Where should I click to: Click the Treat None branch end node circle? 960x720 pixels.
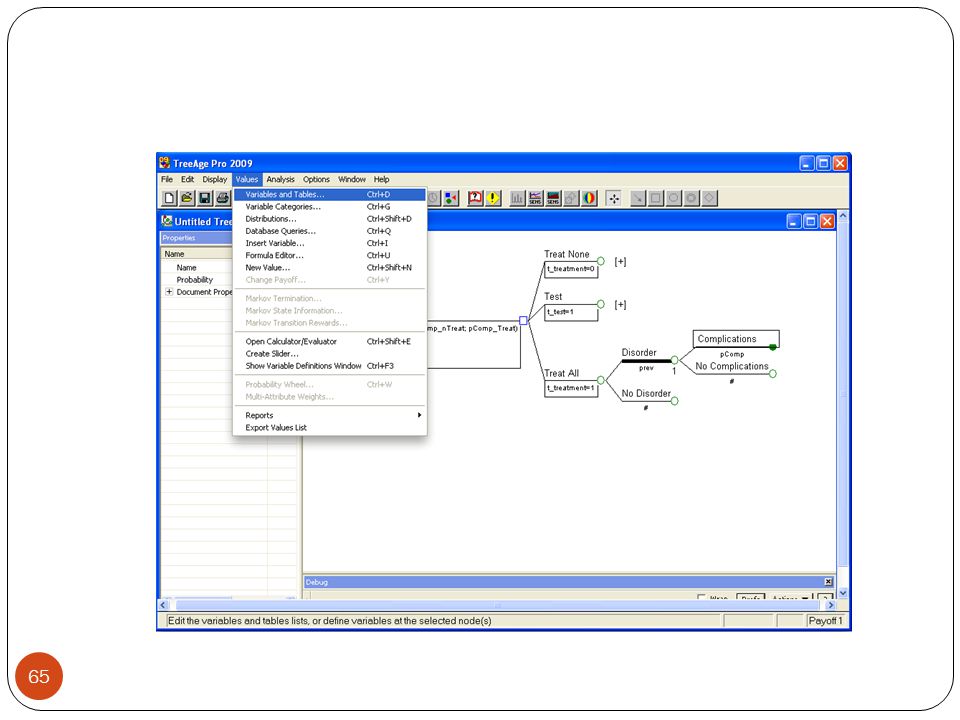pyautogui.click(x=601, y=261)
